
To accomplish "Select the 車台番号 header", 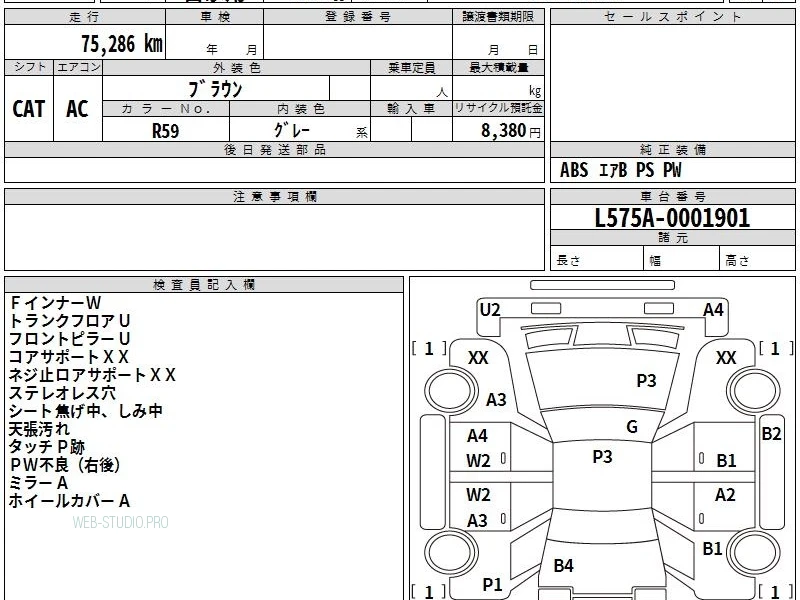I will click(x=672, y=196).
